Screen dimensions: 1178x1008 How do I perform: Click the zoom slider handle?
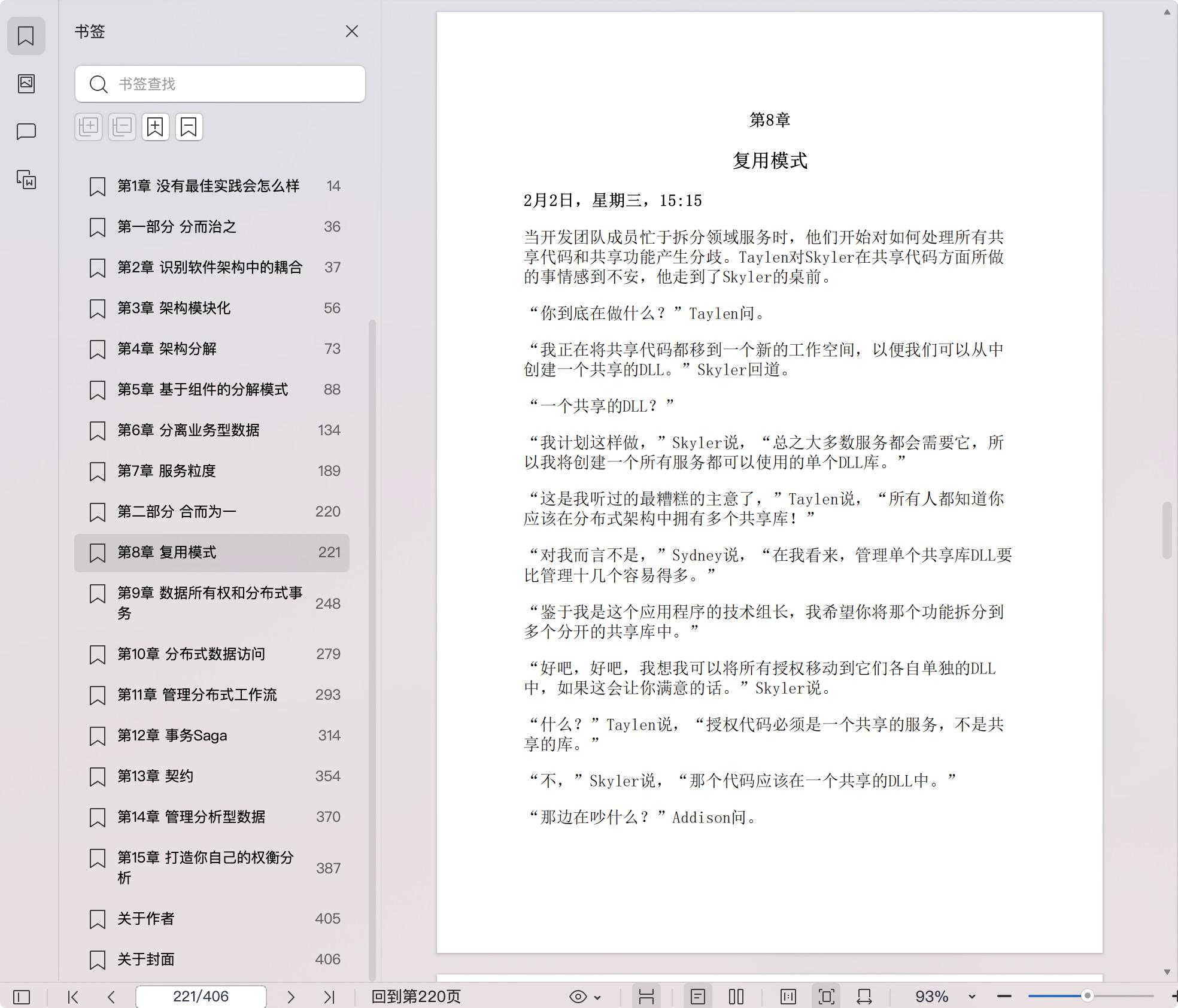(1088, 996)
